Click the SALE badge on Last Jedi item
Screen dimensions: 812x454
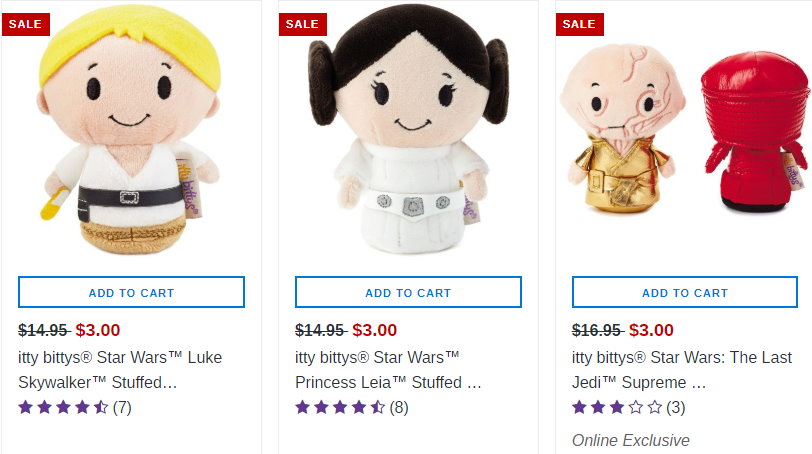579,24
